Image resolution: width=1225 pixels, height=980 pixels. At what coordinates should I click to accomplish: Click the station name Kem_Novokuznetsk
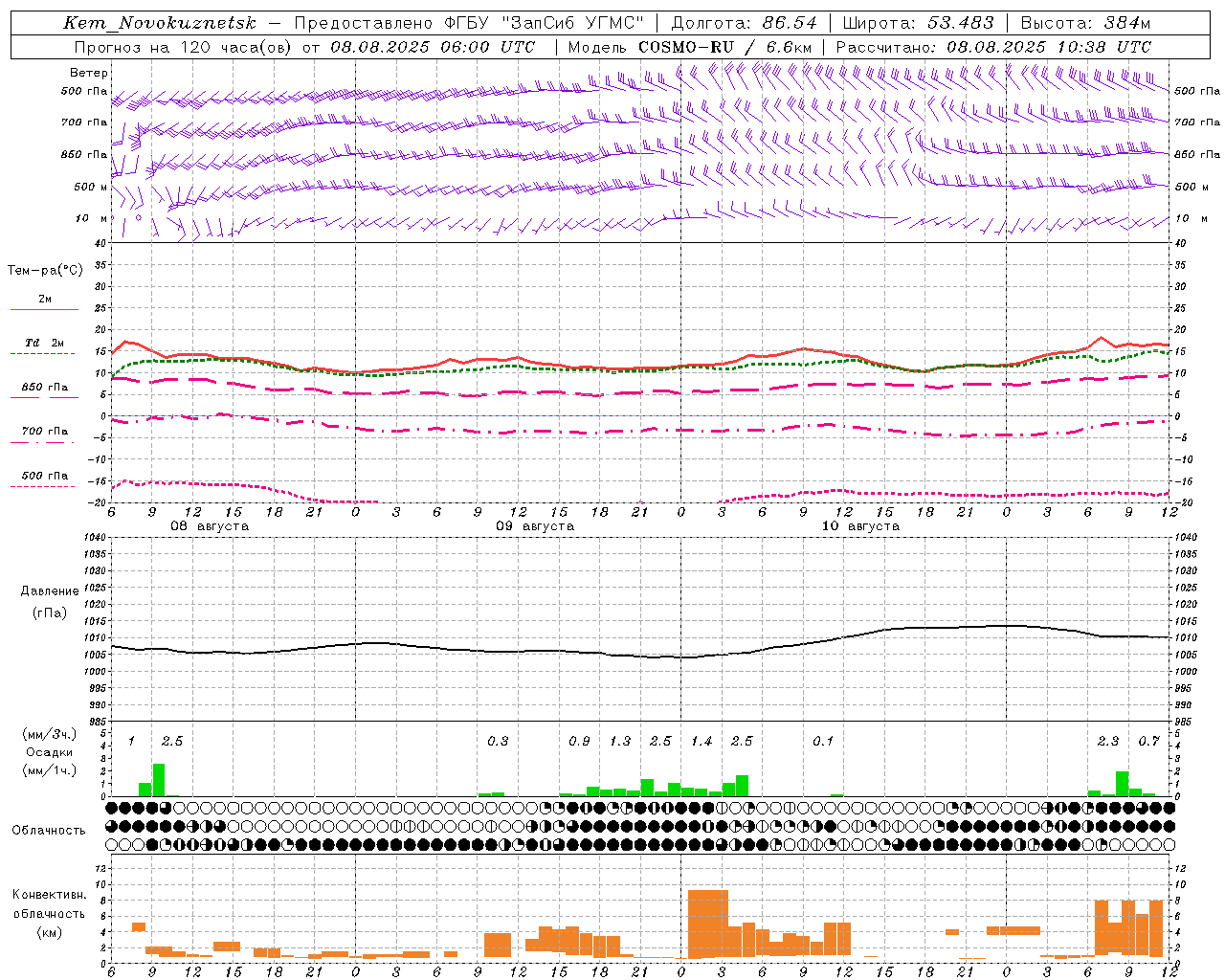point(160,23)
